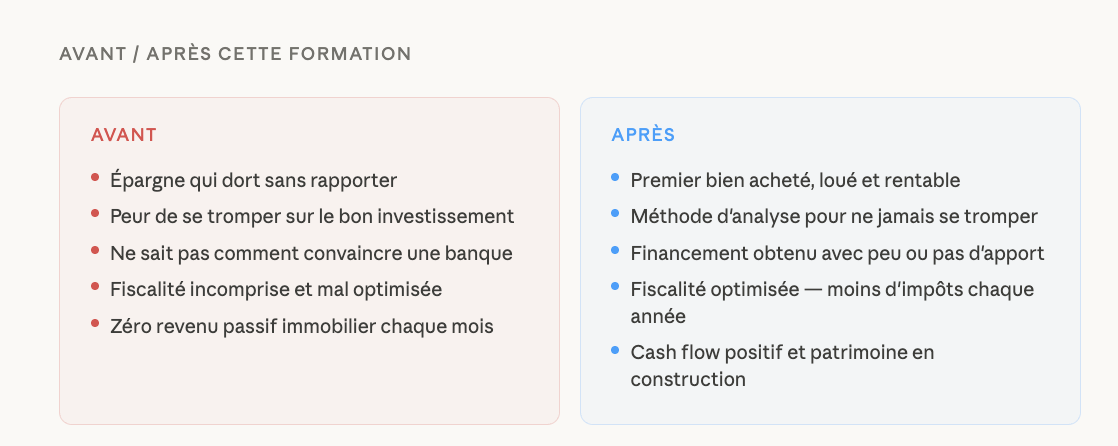Click "Zéro revenu passif immobilier chaque mois"
This screenshot has width=1118, height=446.
(302, 326)
